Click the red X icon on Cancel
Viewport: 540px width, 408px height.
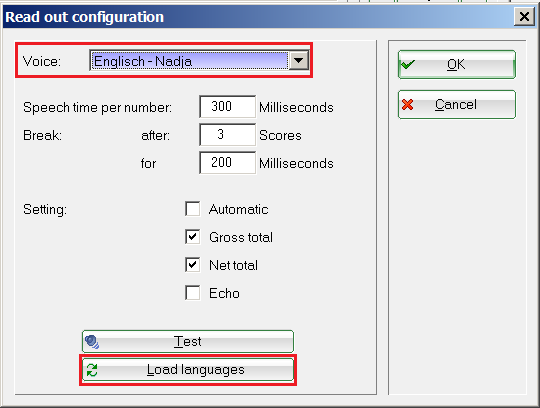(407, 104)
